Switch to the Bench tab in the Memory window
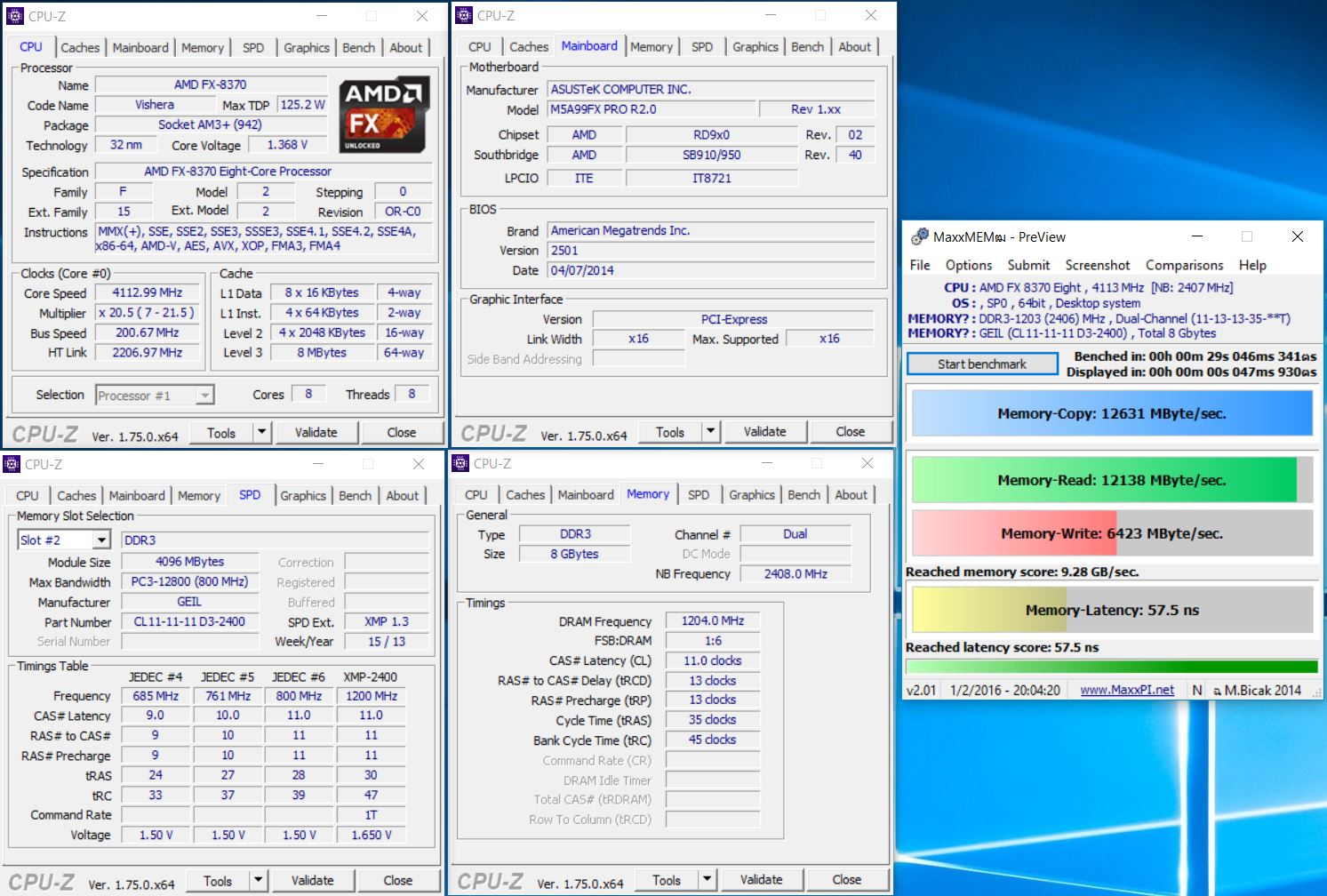This screenshot has height=896, width=1327. click(x=803, y=495)
